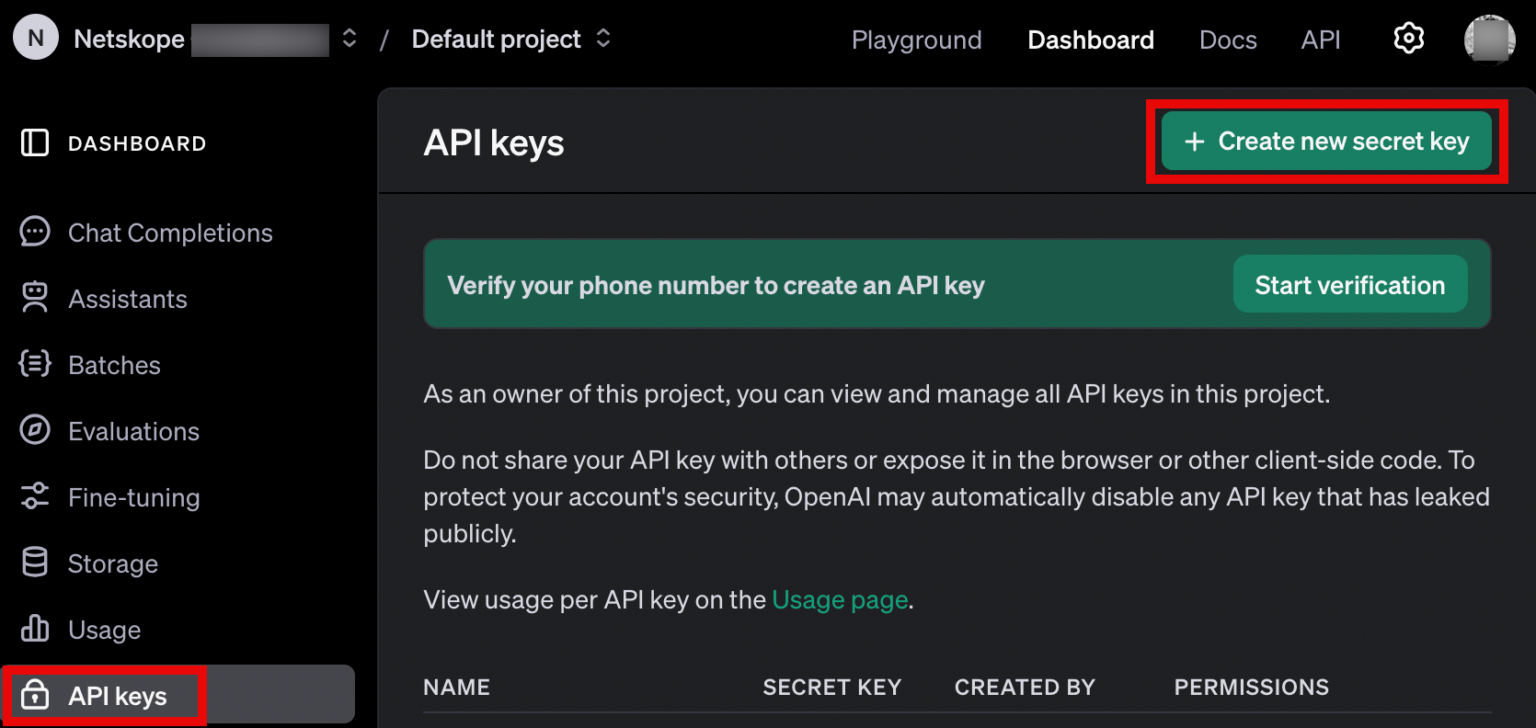Click the API keys padlock icon

pyautogui.click(x=35, y=695)
